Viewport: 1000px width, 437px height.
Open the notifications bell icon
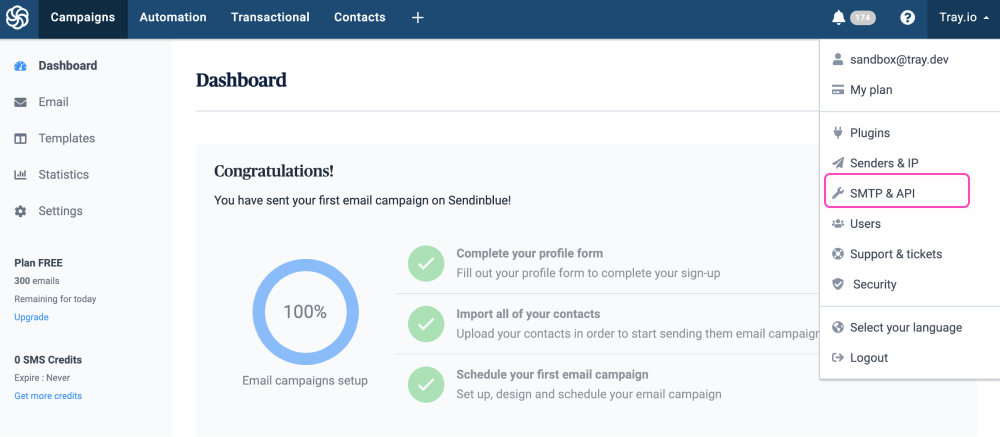click(x=838, y=18)
